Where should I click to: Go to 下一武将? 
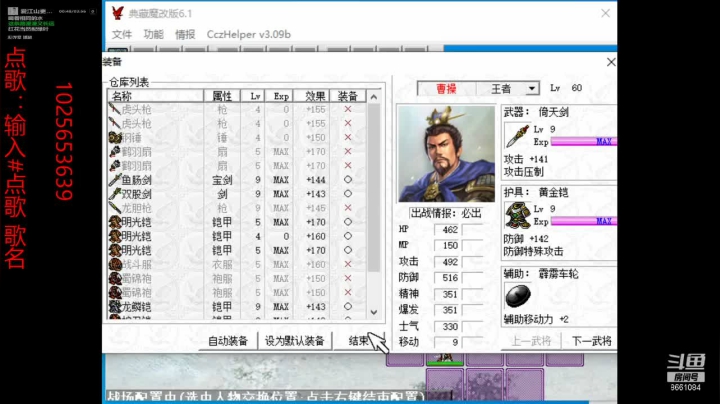coord(591,341)
